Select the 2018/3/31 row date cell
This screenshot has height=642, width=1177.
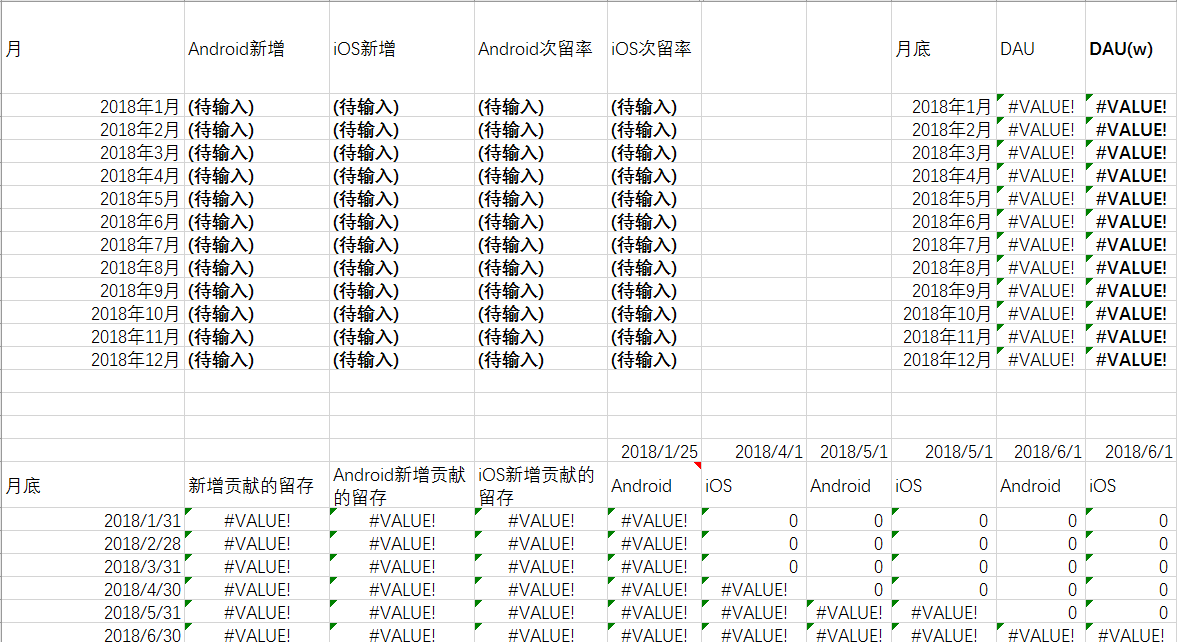(x=92, y=566)
